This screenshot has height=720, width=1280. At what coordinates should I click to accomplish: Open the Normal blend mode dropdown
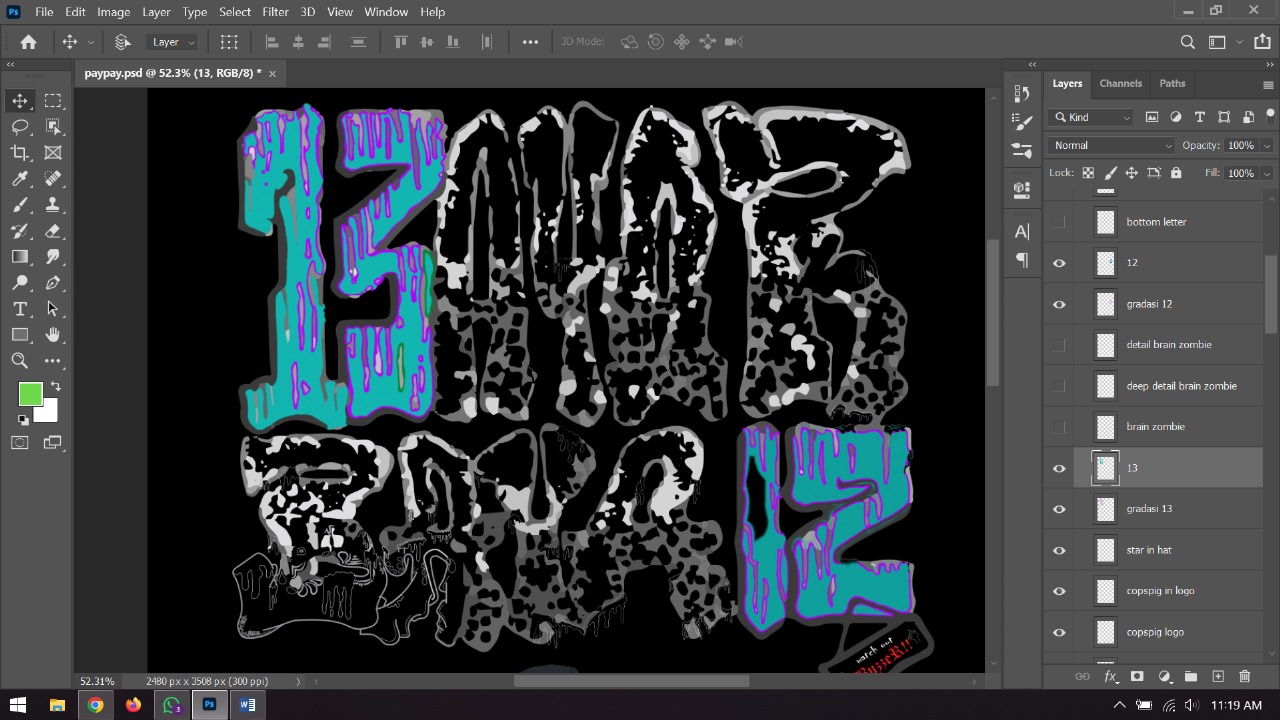[x=1112, y=145]
